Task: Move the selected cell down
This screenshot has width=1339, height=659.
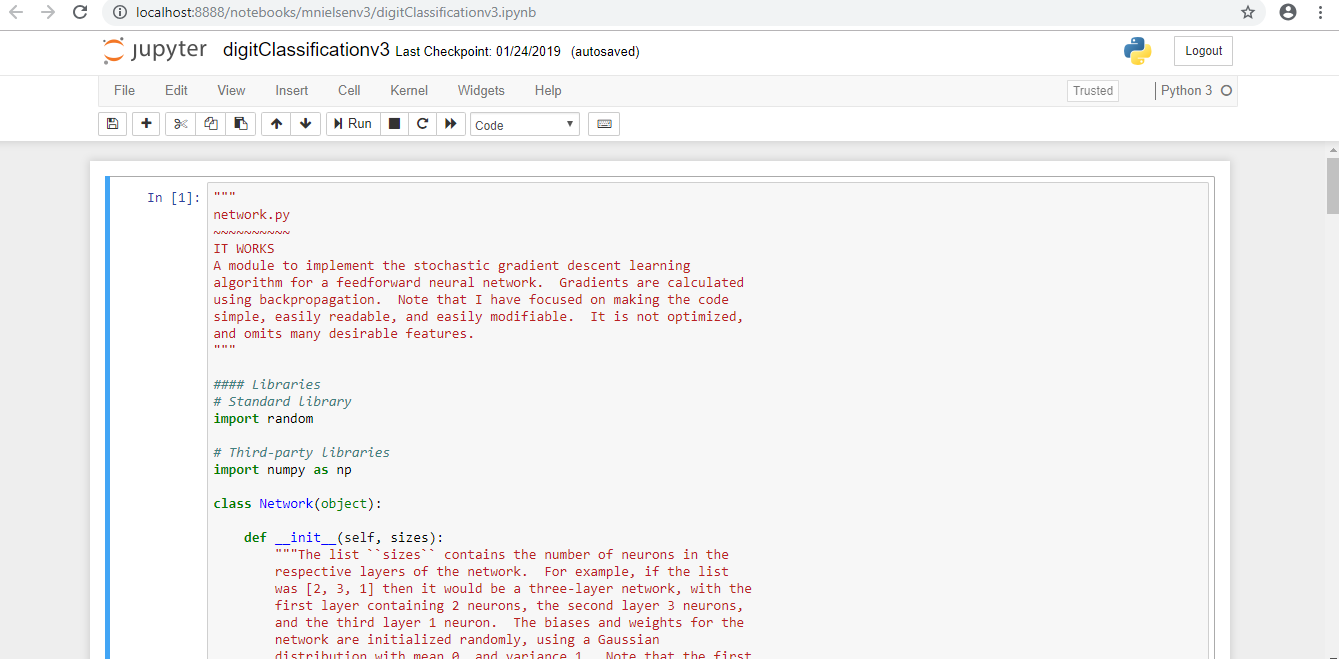Action: [305, 123]
